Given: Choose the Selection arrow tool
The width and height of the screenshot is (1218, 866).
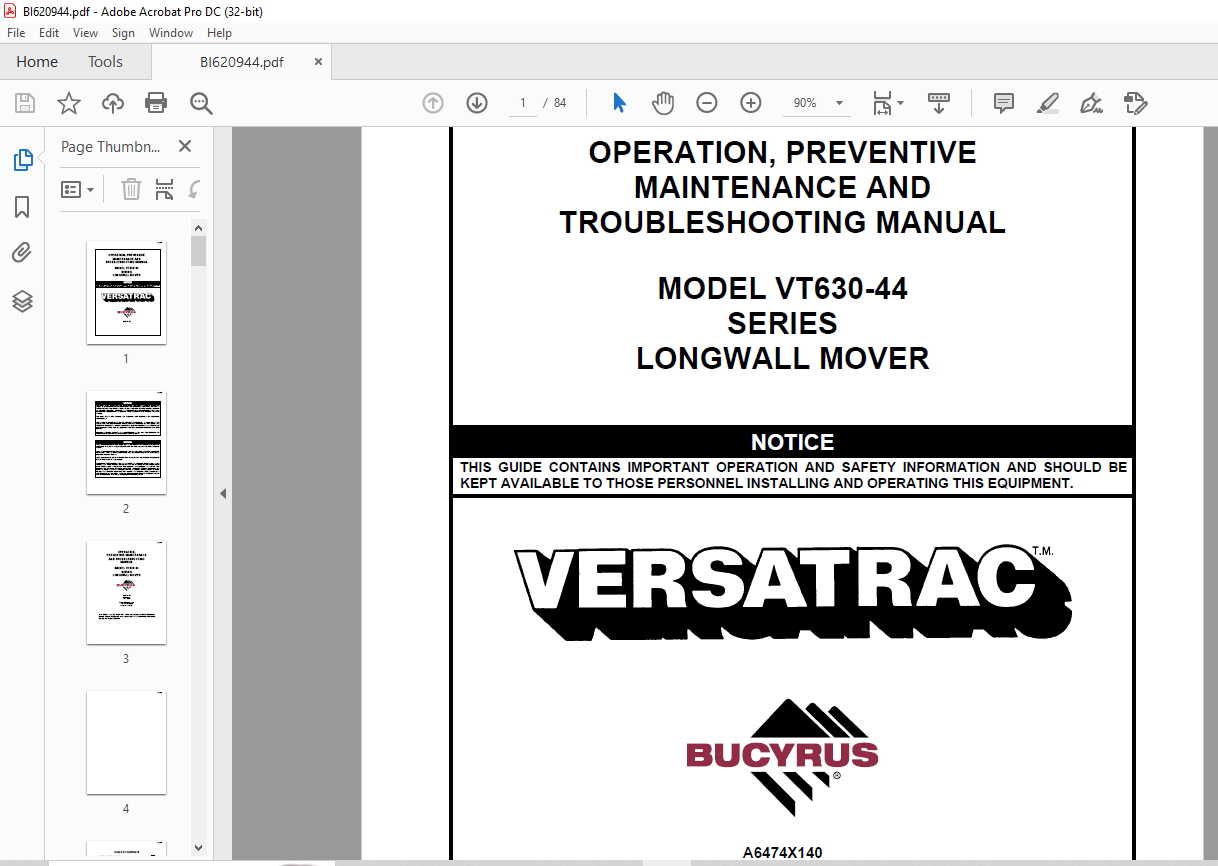Looking at the screenshot, I should coord(619,103).
